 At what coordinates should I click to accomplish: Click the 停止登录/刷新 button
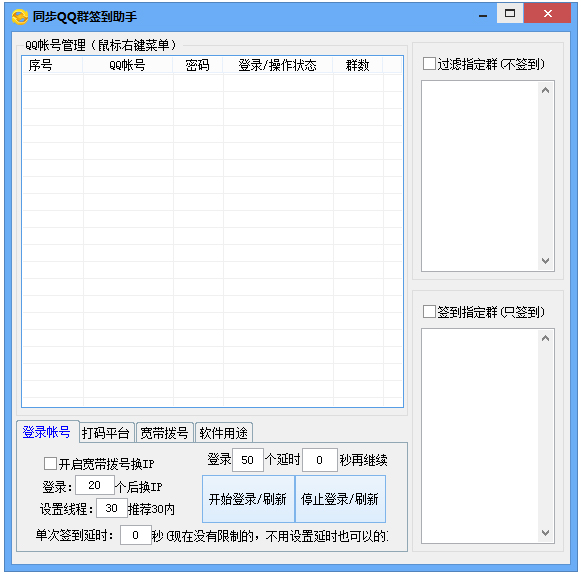point(340,499)
